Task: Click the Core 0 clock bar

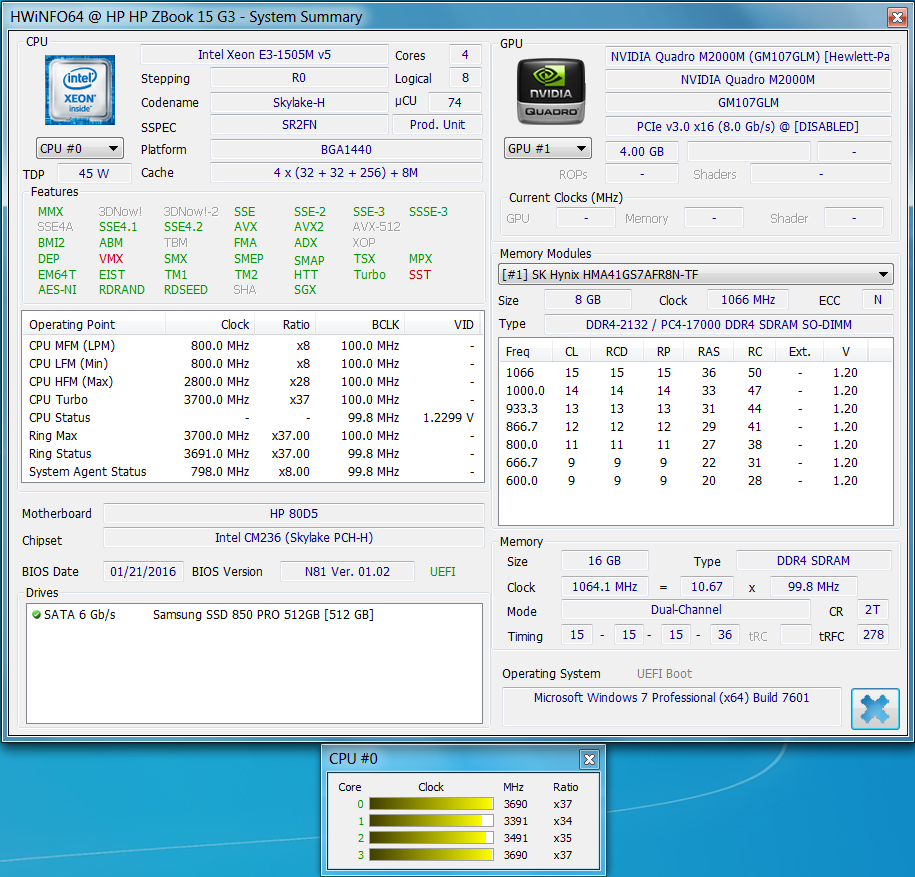Action: click(x=431, y=804)
